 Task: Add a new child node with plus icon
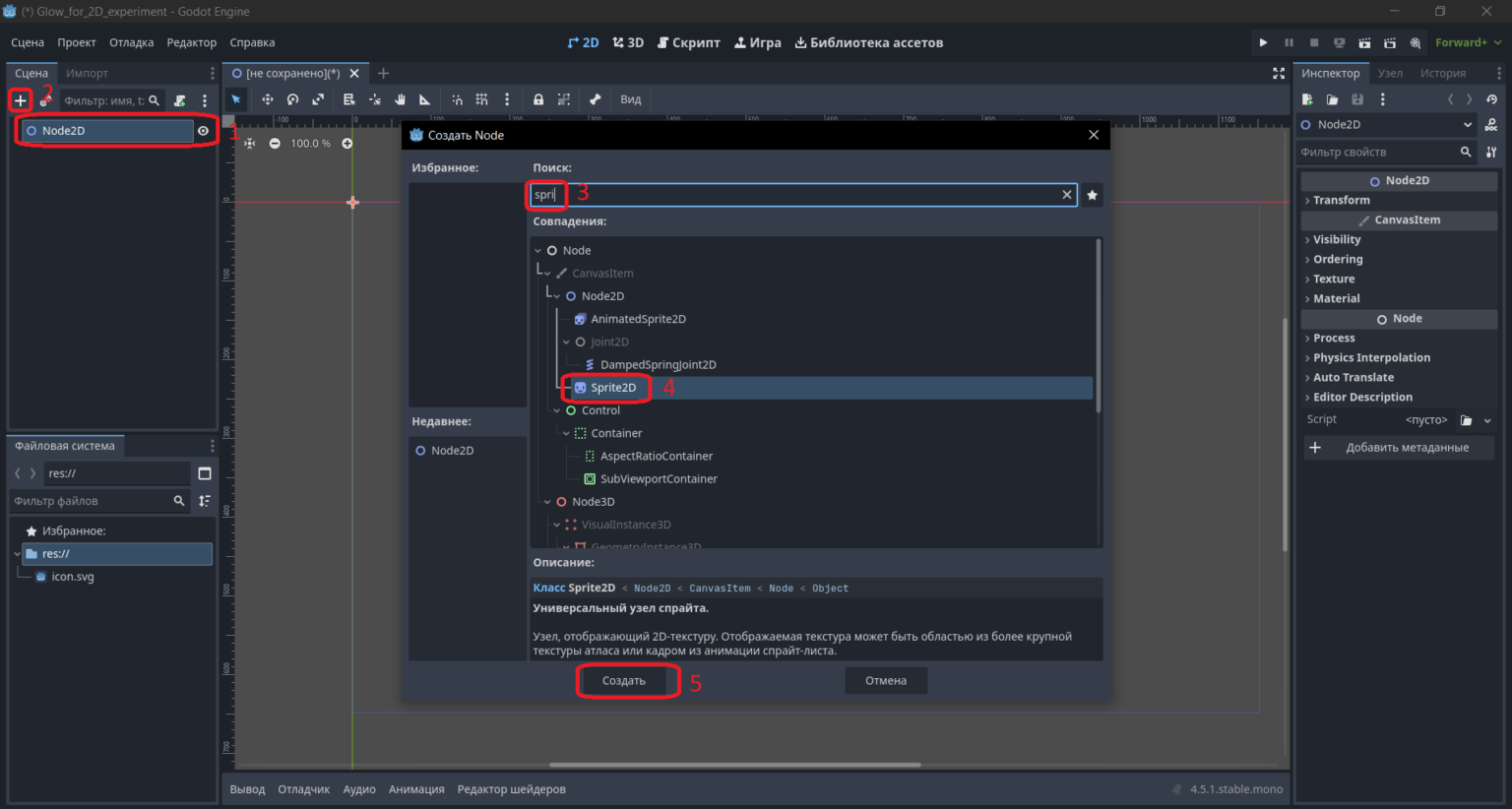[x=20, y=100]
